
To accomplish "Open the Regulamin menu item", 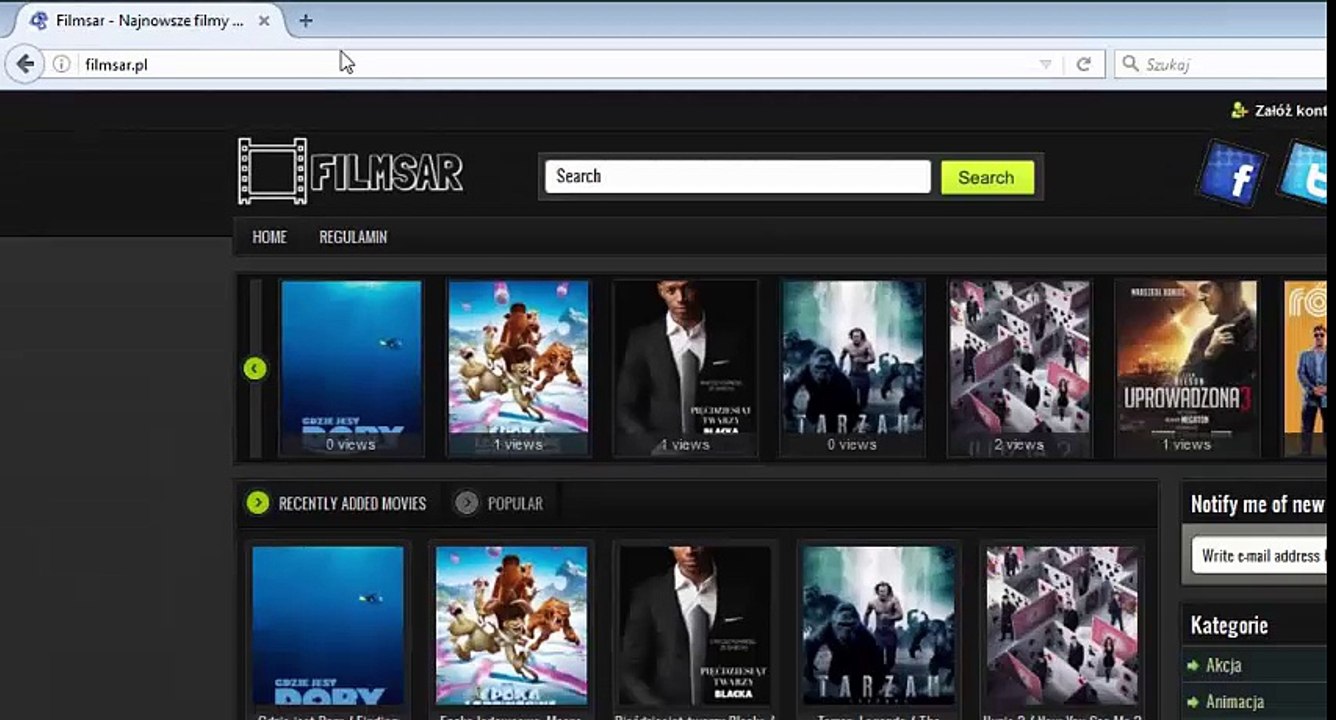I will click(x=353, y=237).
